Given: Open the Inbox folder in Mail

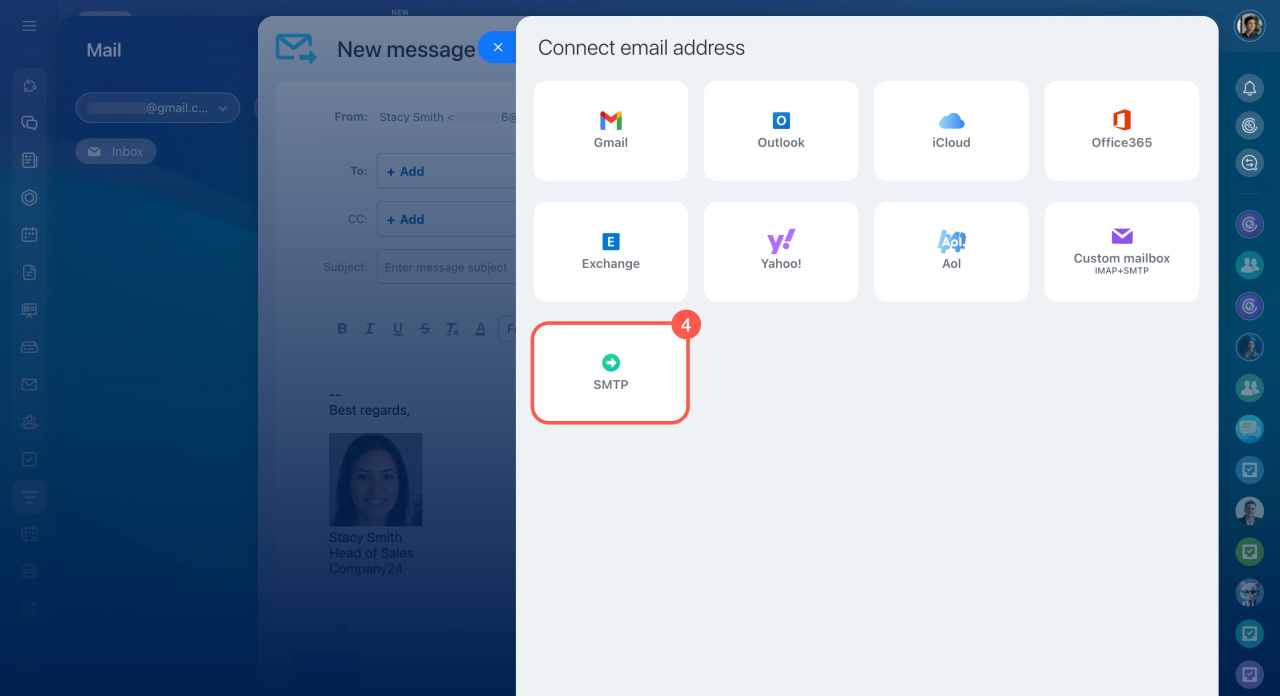Looking at the screenshot, I should (x=116, y=152).
